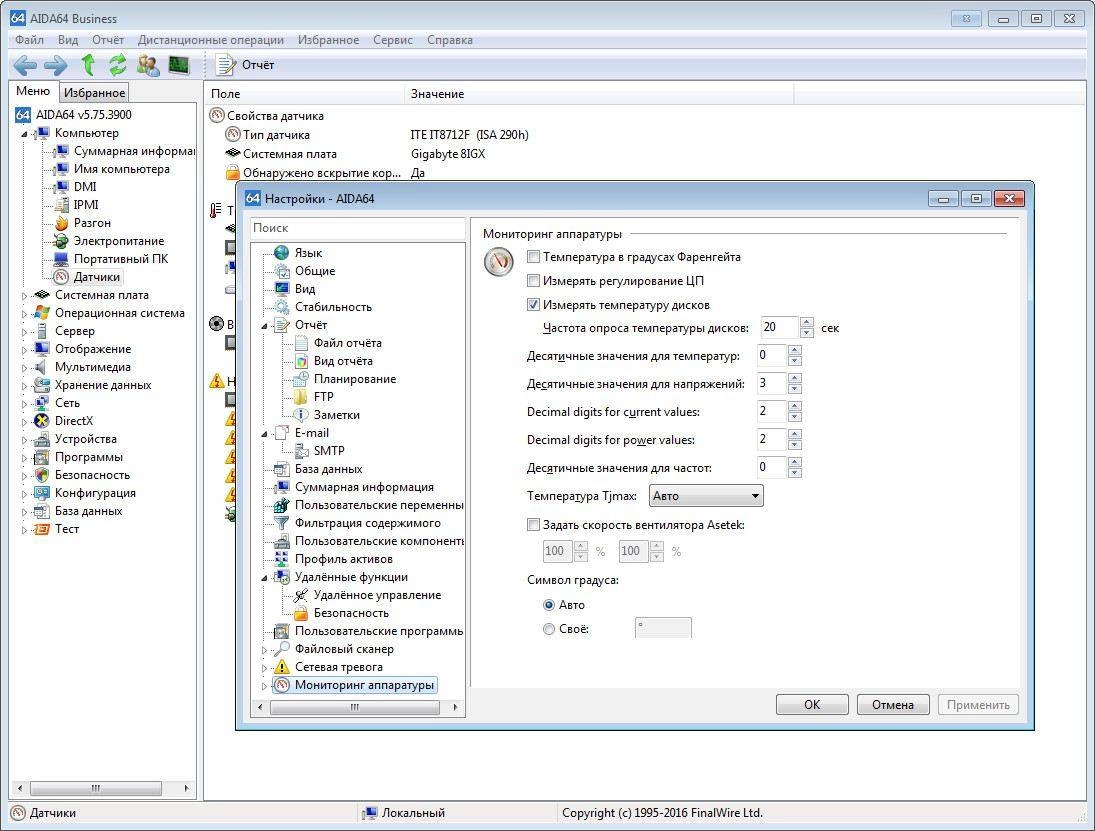
Task: Switch to the Избранное tab
Action: (x=94, y=92)
